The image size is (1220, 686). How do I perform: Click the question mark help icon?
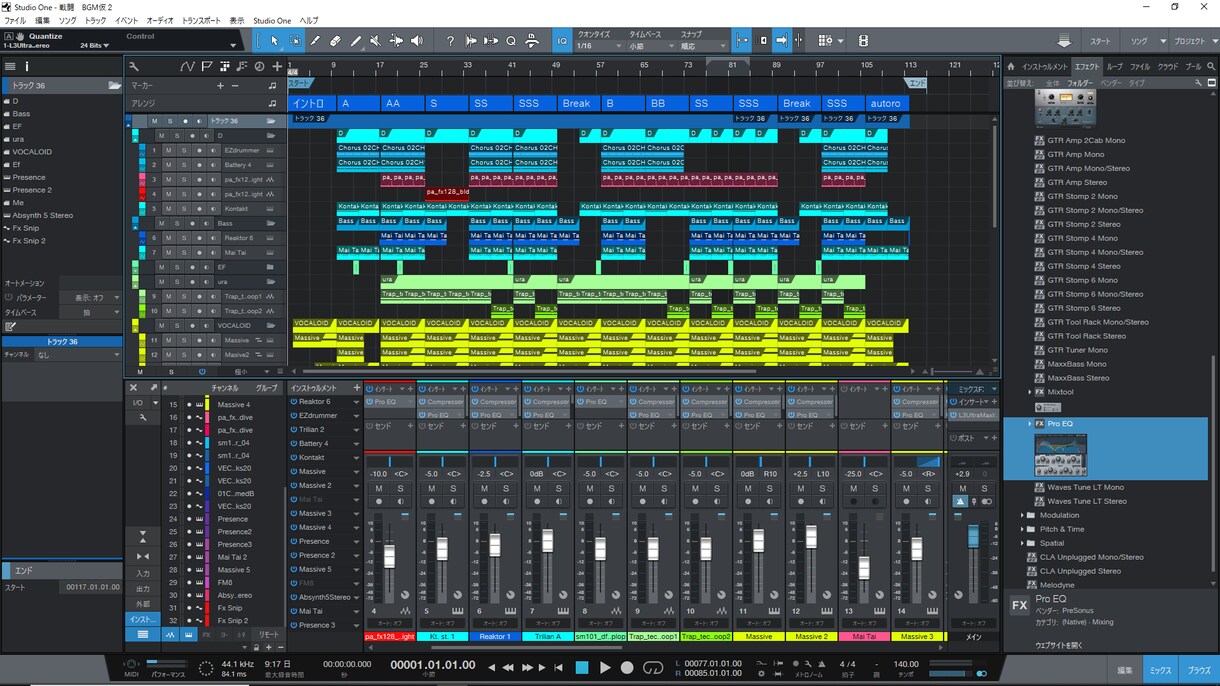tap(450, 41)
